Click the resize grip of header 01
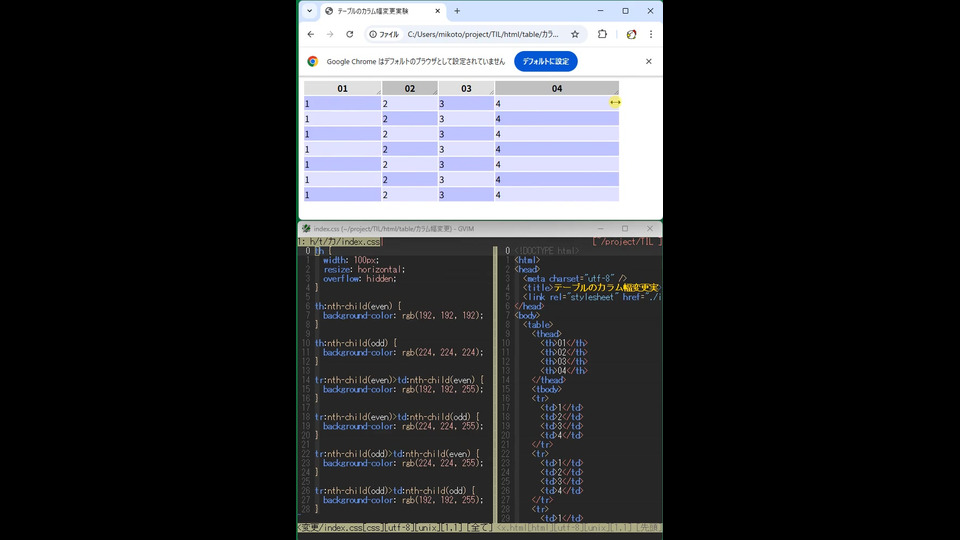 (x=378, y=92)
